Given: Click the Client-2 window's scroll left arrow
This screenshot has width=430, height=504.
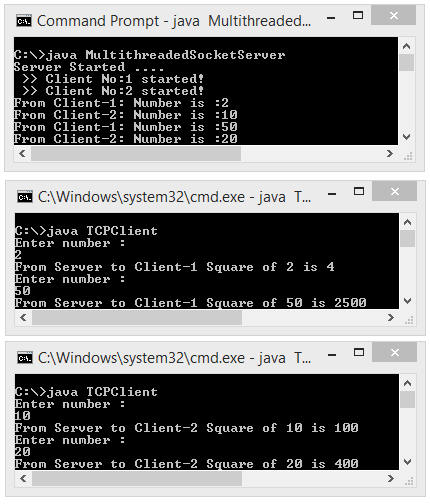Looking at the screenshot, I should 23,479.
